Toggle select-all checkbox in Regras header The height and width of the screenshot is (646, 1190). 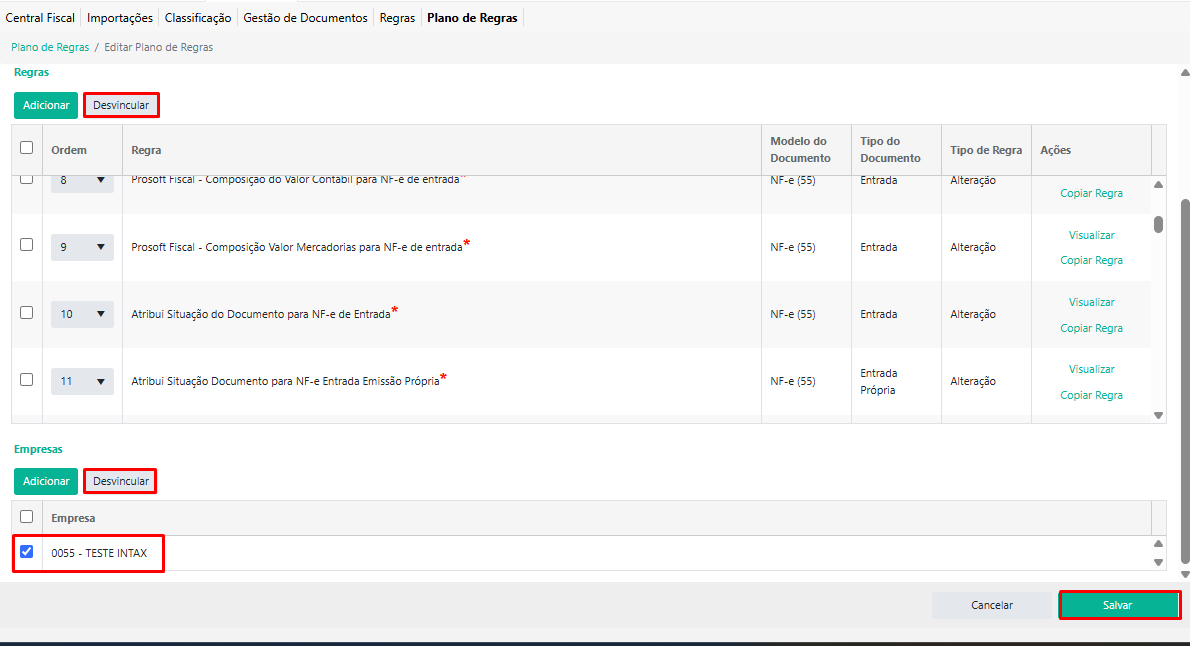coord(27,148)
